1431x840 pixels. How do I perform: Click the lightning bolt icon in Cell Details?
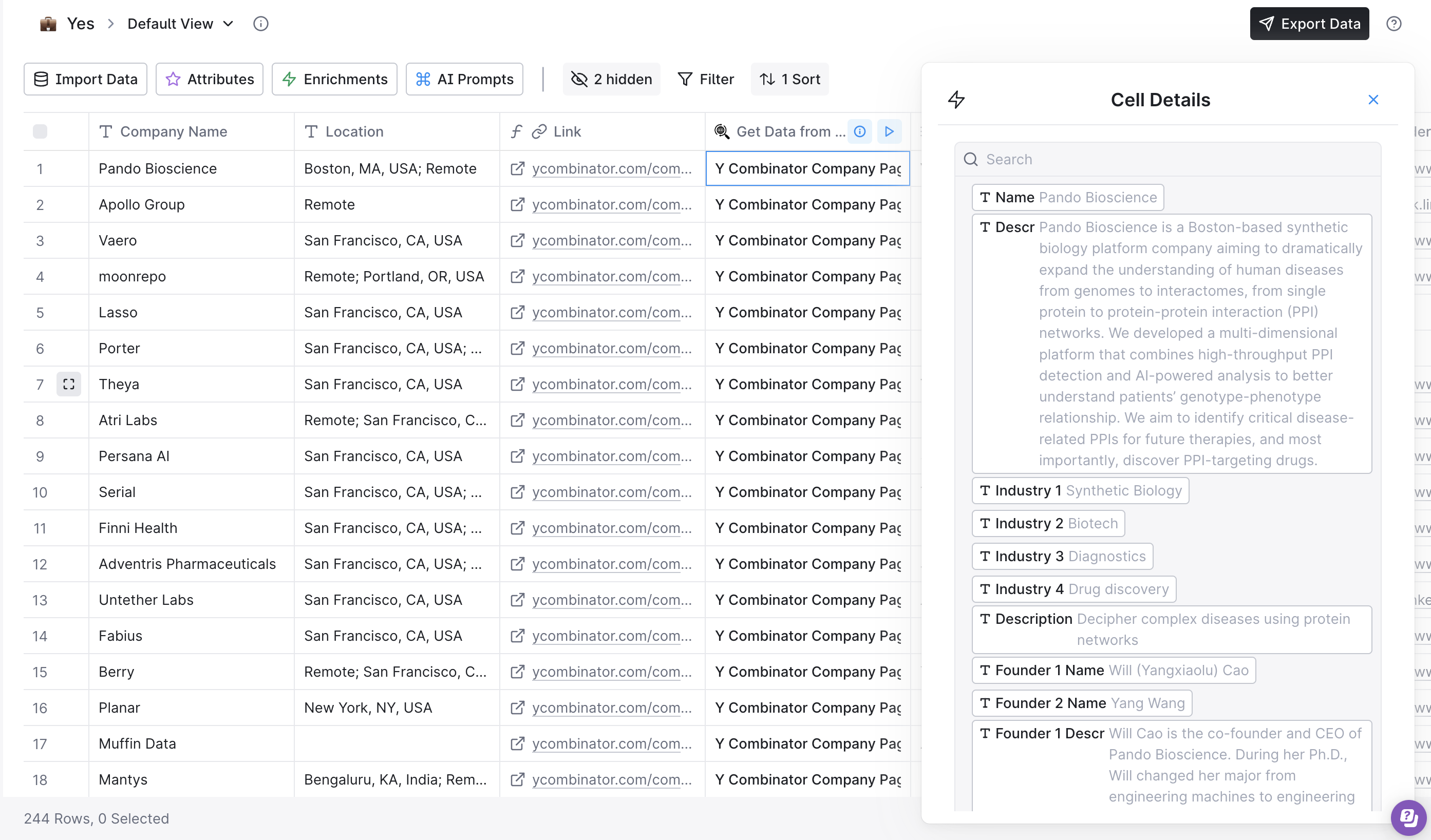(x=956, y=100)
